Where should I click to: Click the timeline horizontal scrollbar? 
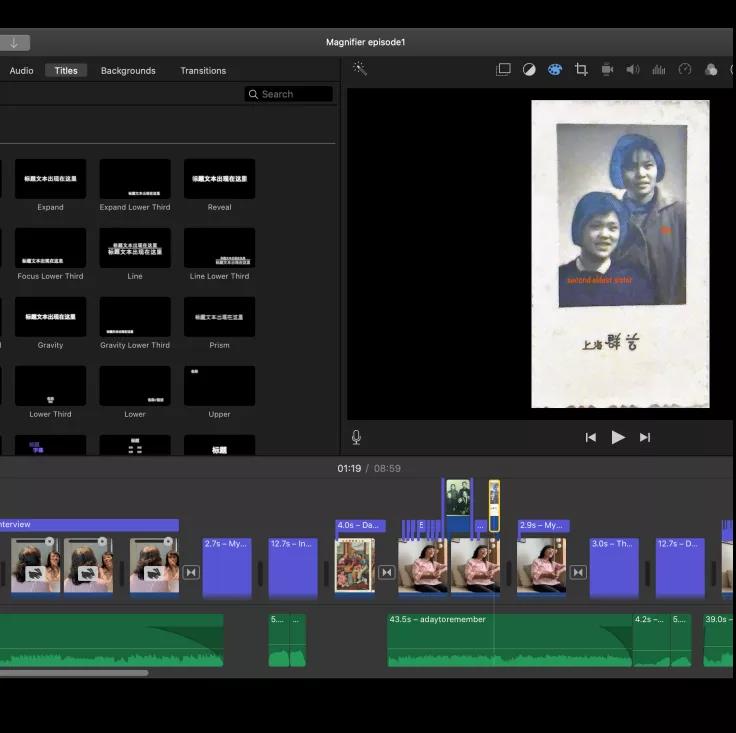(x=74, y=672)
